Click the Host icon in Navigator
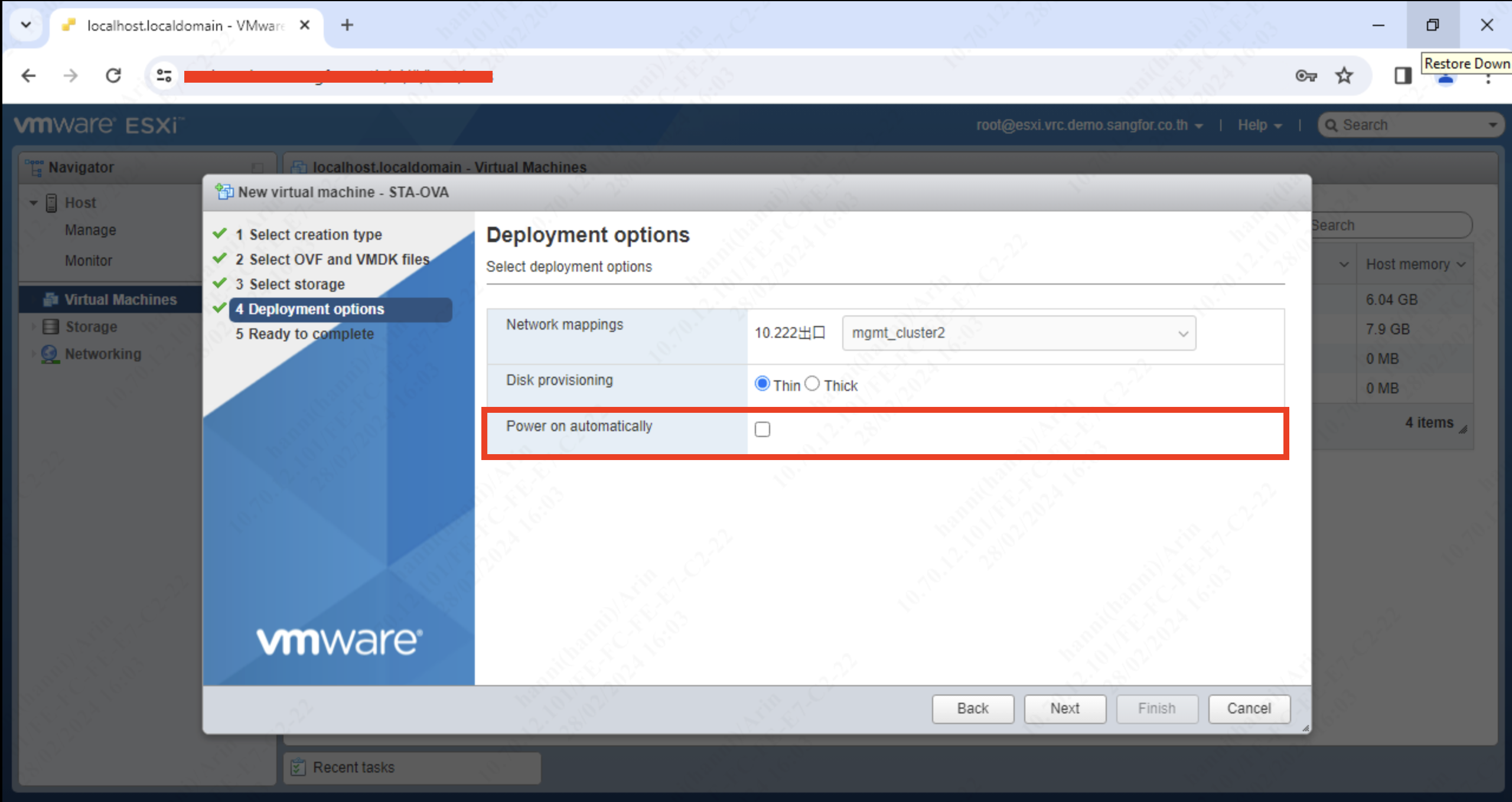 click(51, 202)
